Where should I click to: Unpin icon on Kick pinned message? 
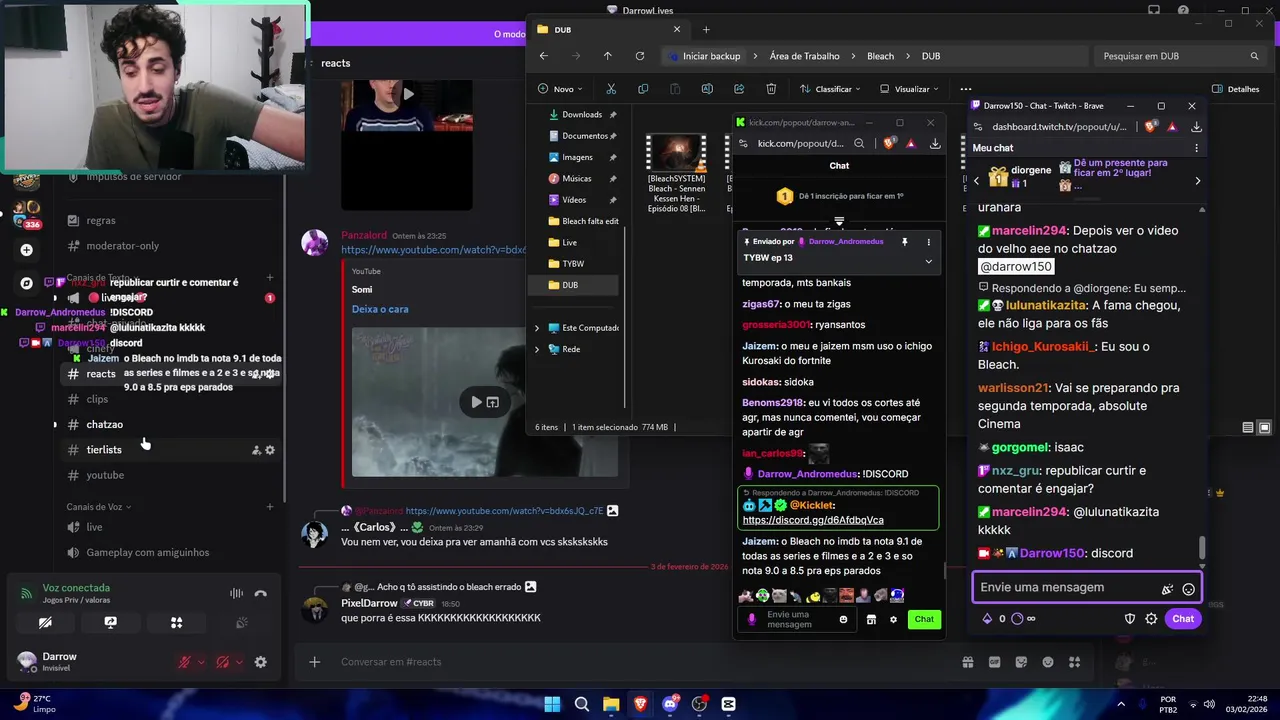(x=904, y=242)
